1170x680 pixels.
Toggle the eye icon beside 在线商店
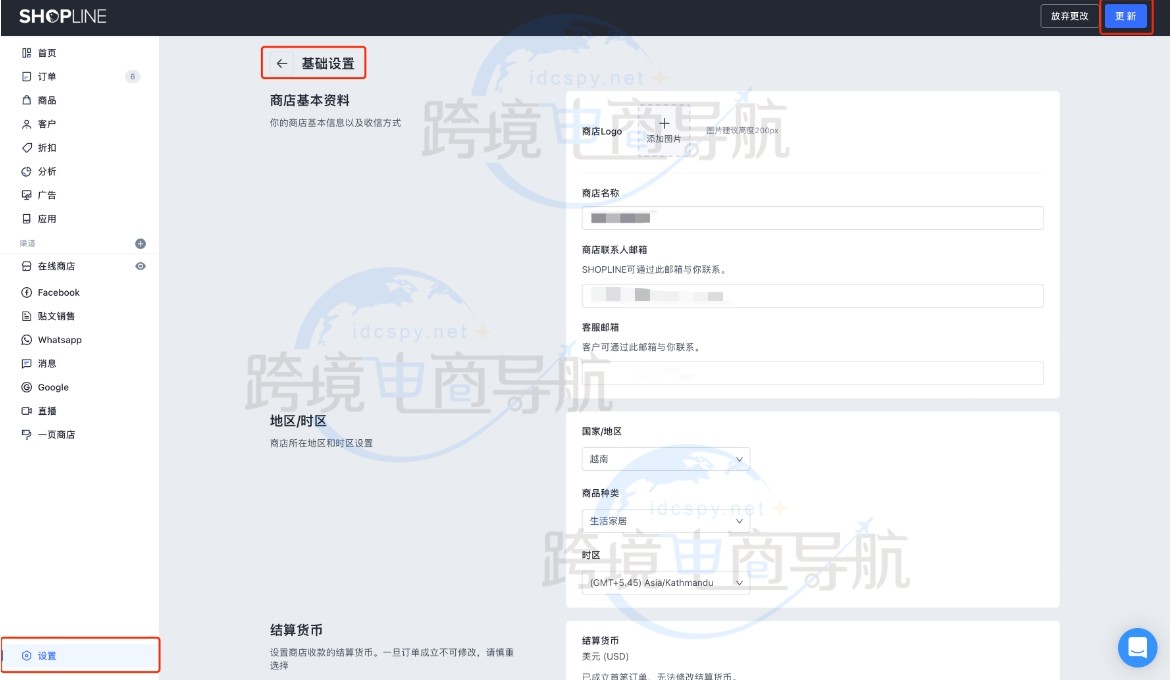141,266
